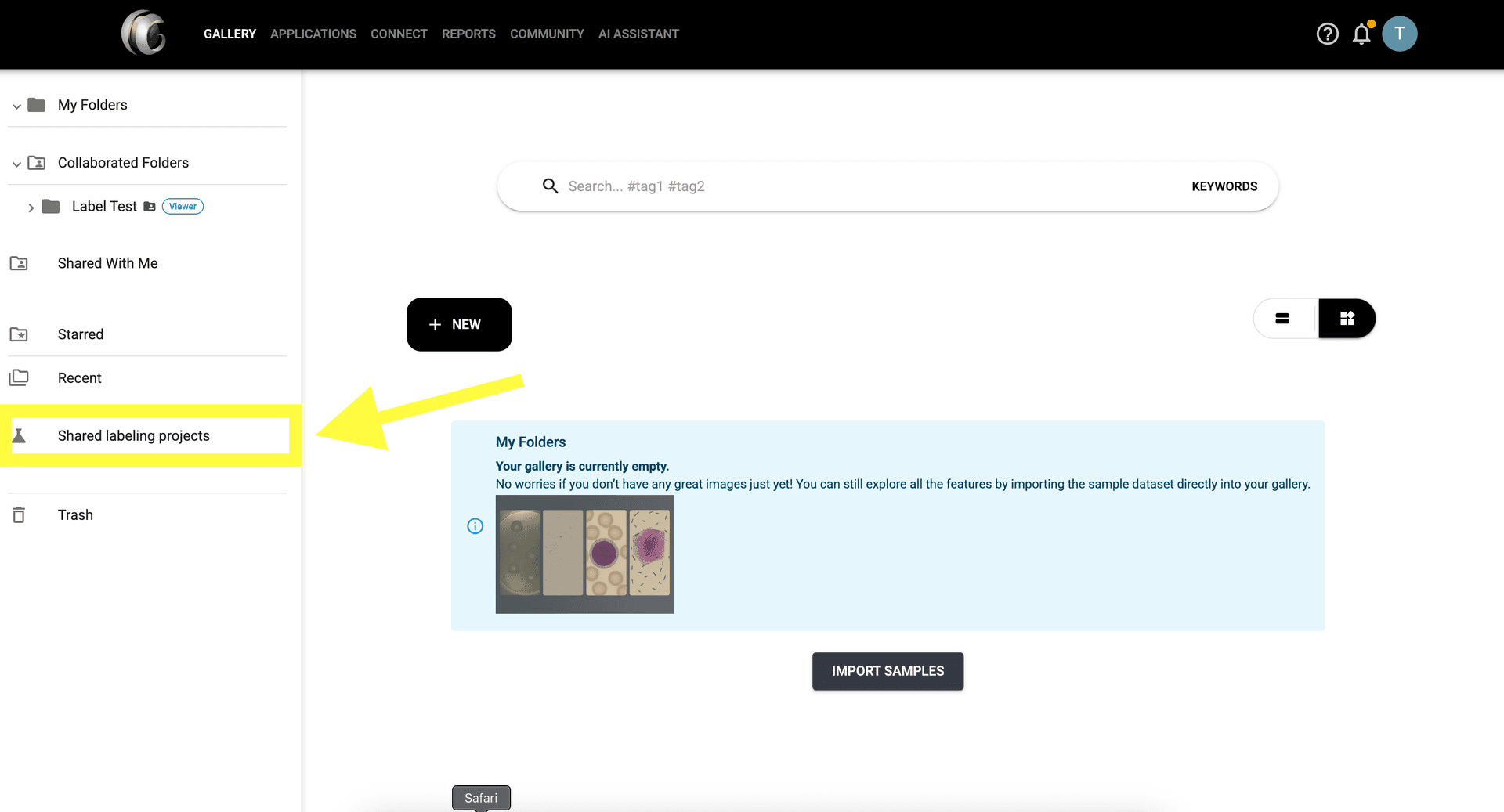Go to the Applications menu
The image size is (1504, 812).
[313, 34]
